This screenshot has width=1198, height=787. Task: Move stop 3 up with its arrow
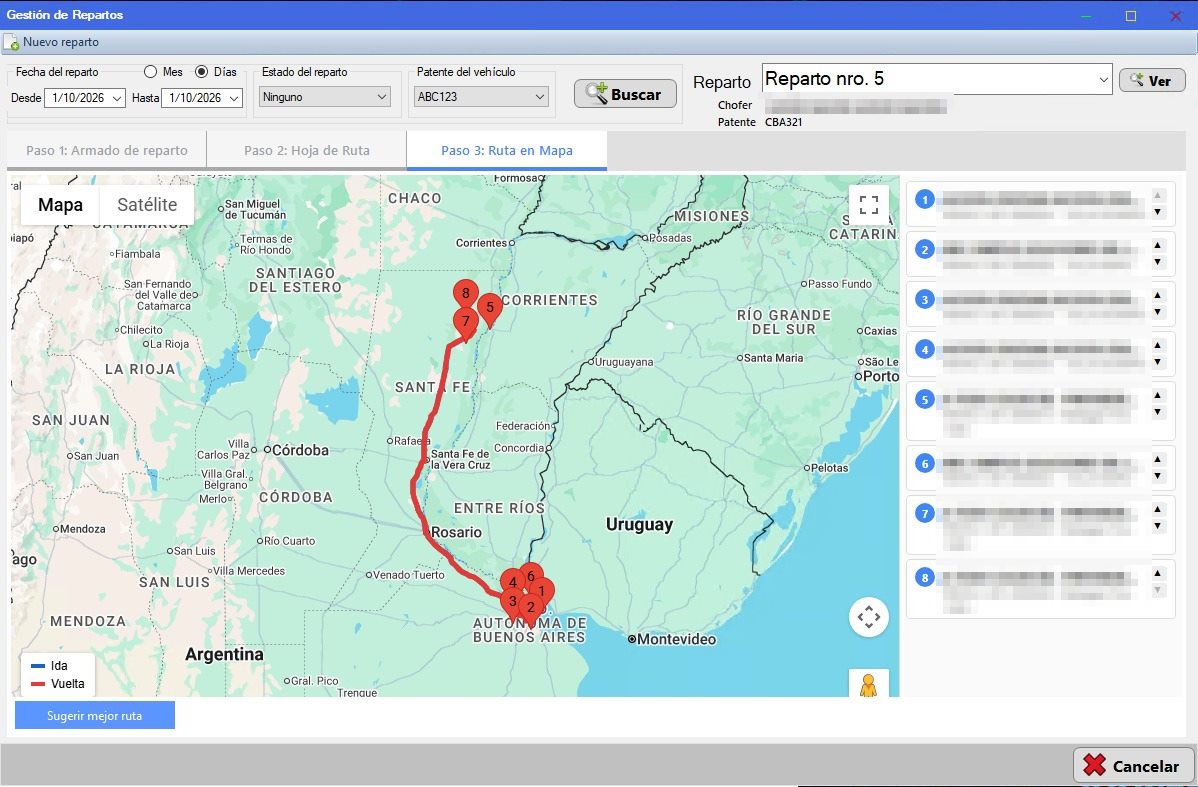(x=1158, y=295)
